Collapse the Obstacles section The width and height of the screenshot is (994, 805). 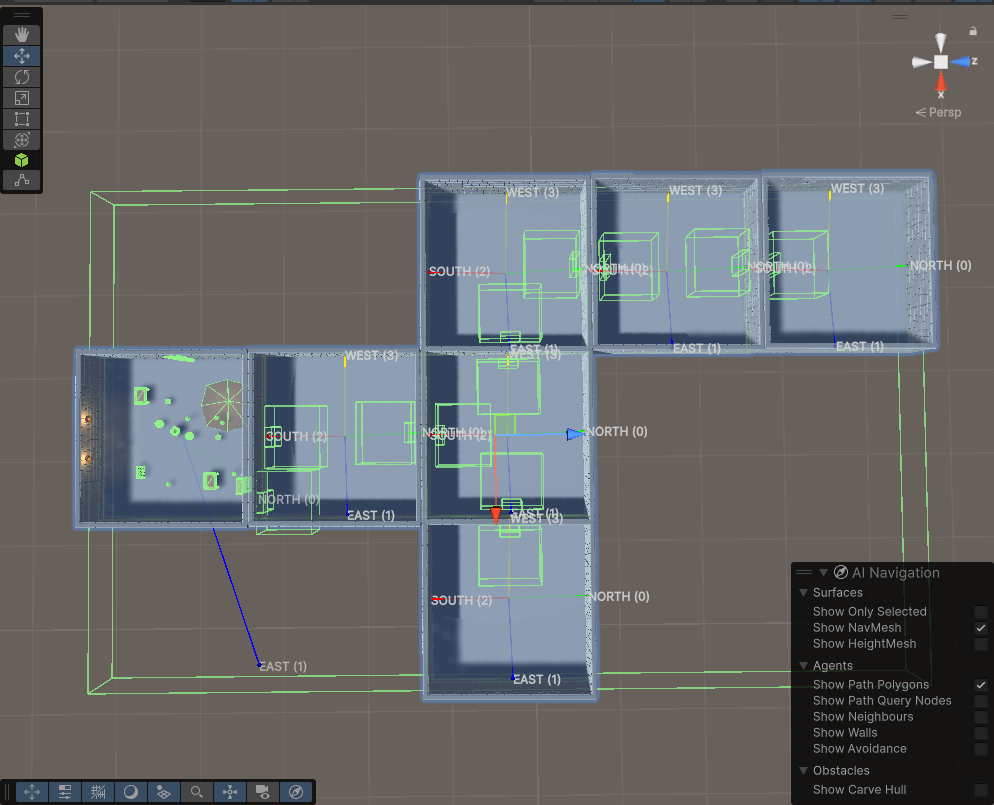tap(804, 771)
